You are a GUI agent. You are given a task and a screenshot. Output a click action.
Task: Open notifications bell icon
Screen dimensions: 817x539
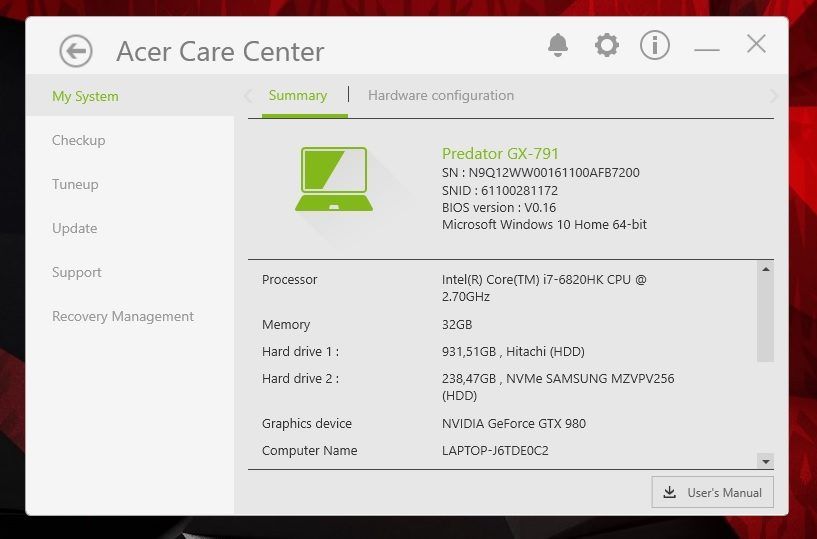click(x=558, y=45)
